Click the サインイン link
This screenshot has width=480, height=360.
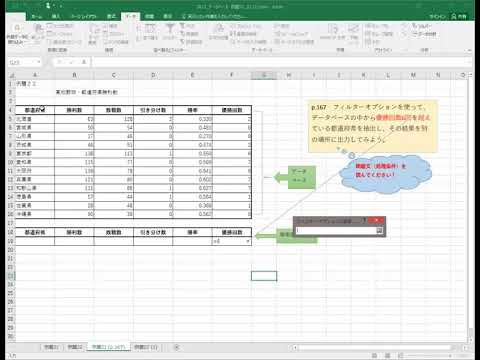point(437,16)
